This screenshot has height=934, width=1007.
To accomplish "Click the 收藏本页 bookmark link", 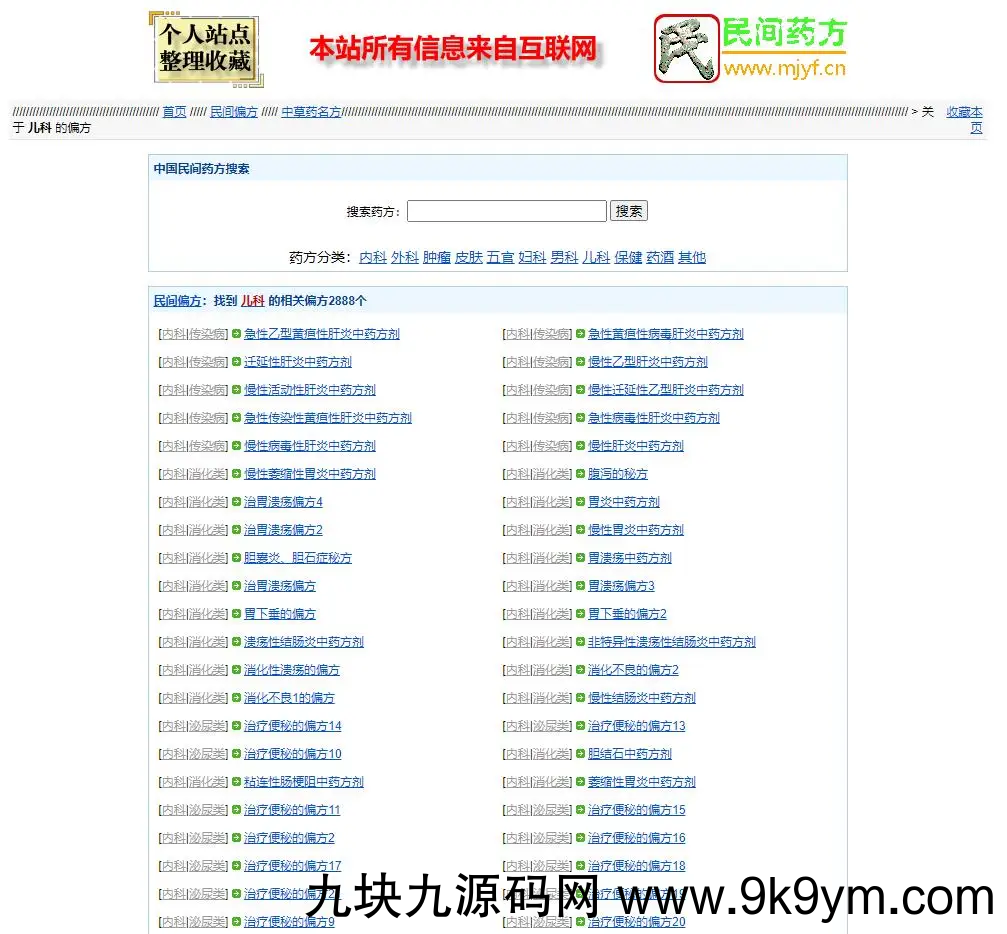I will click(965, 119).
